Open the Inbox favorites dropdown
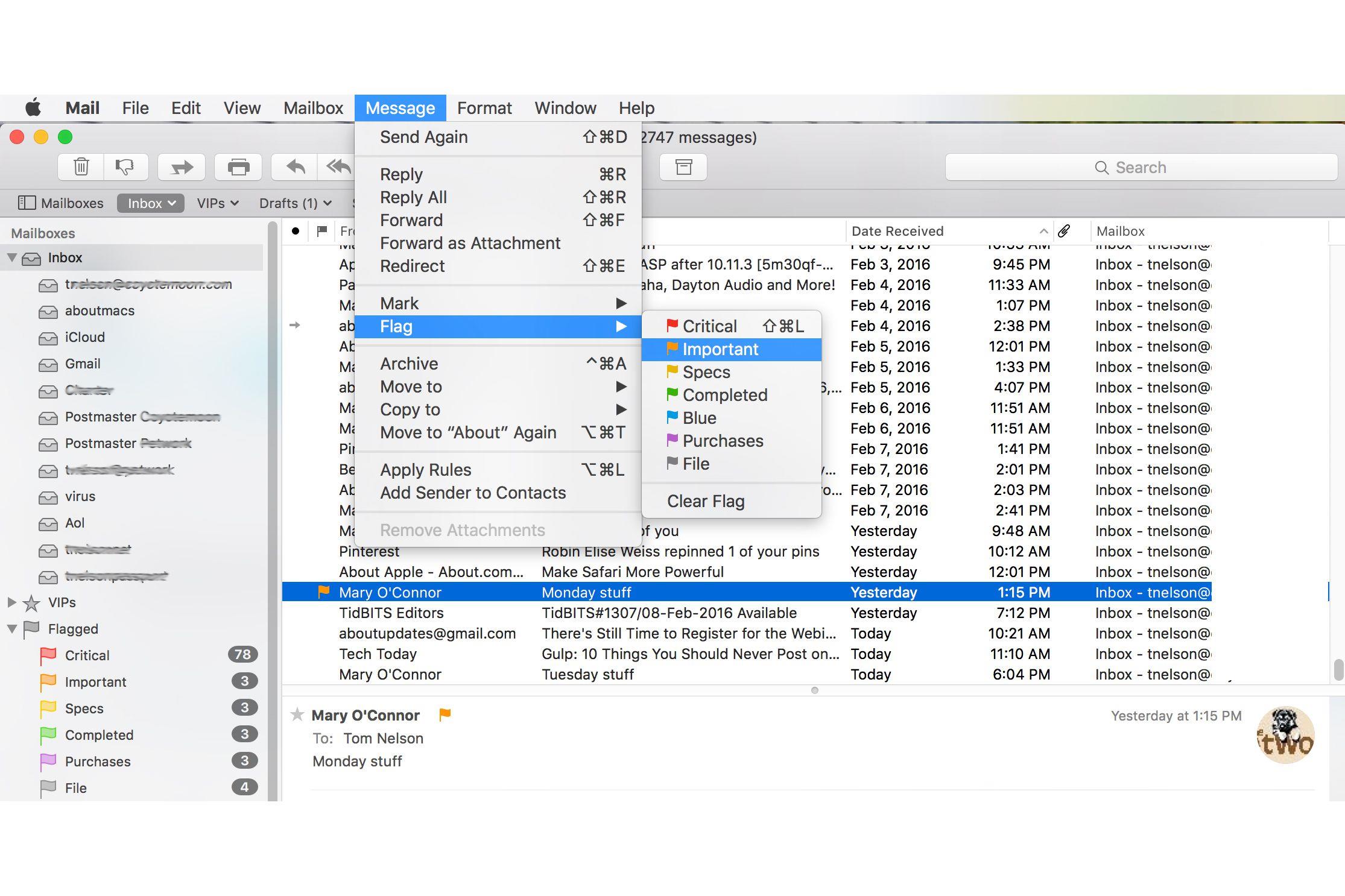 tap(151, 203)
